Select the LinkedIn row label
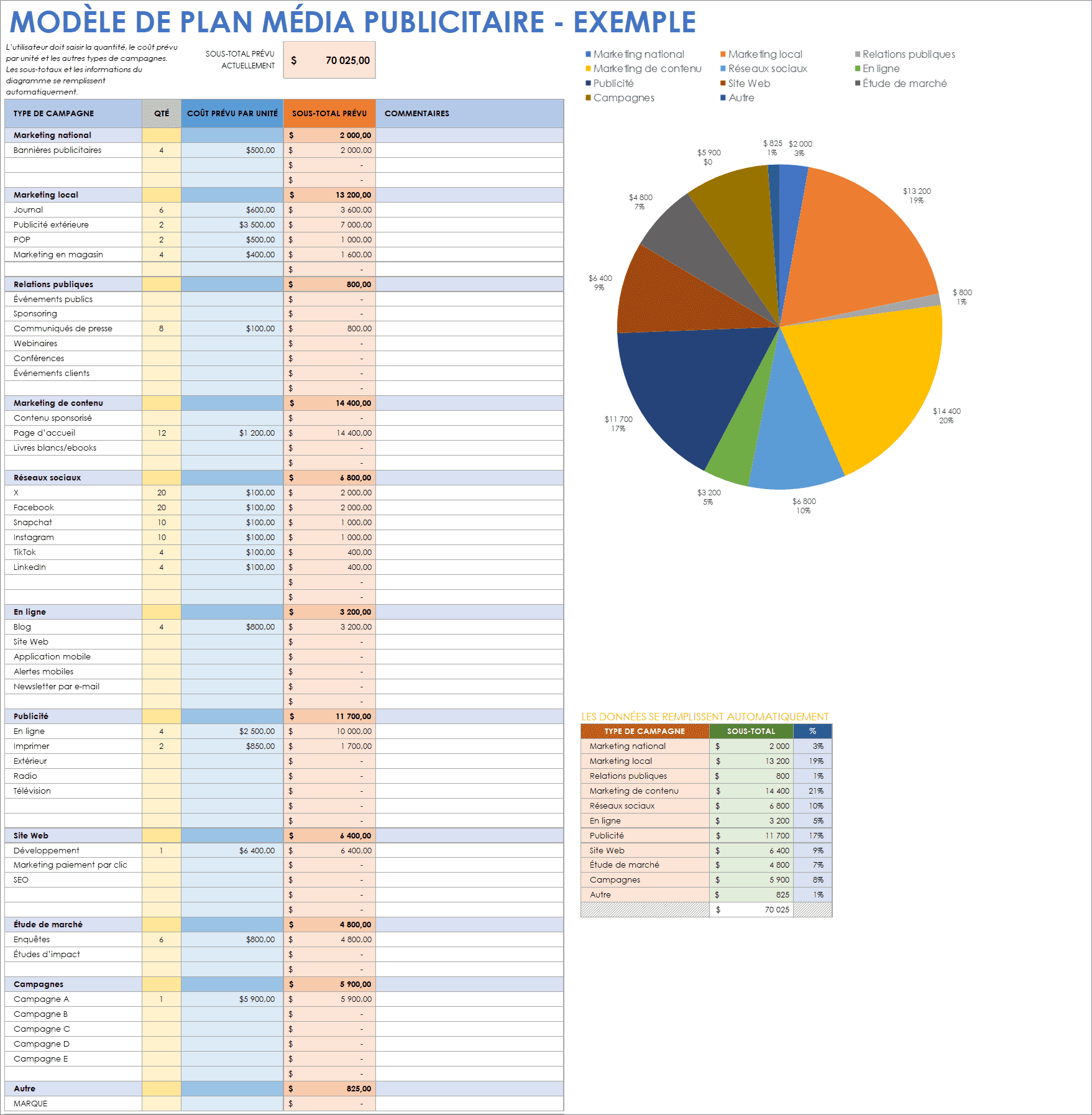 [x=73, y=567]
